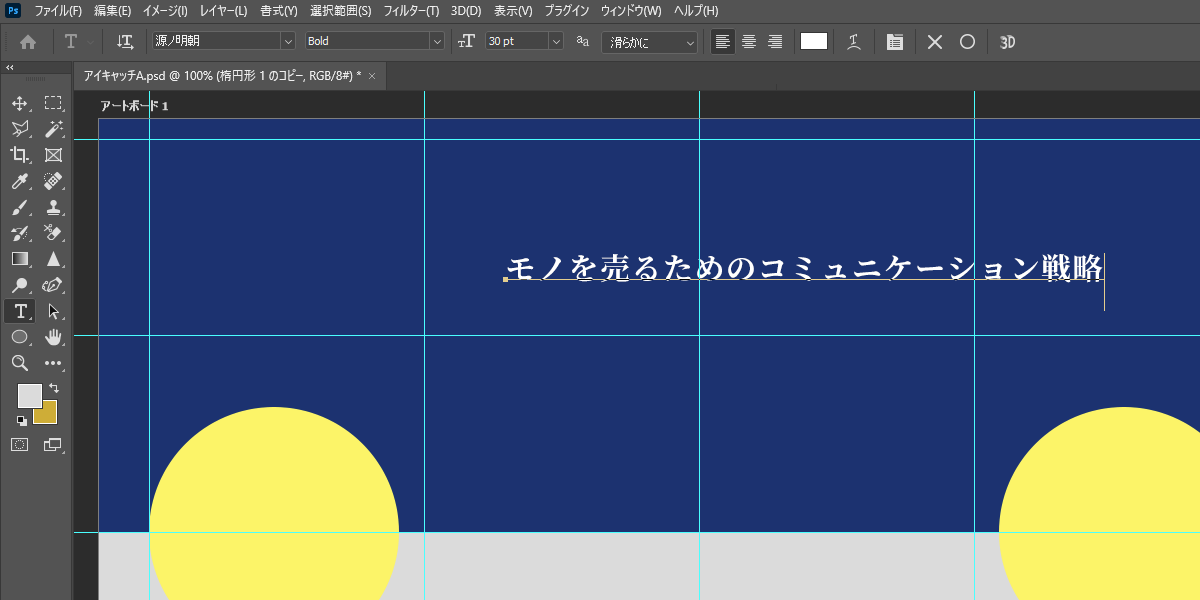Select the Crop tool

(x=19, y=154)
